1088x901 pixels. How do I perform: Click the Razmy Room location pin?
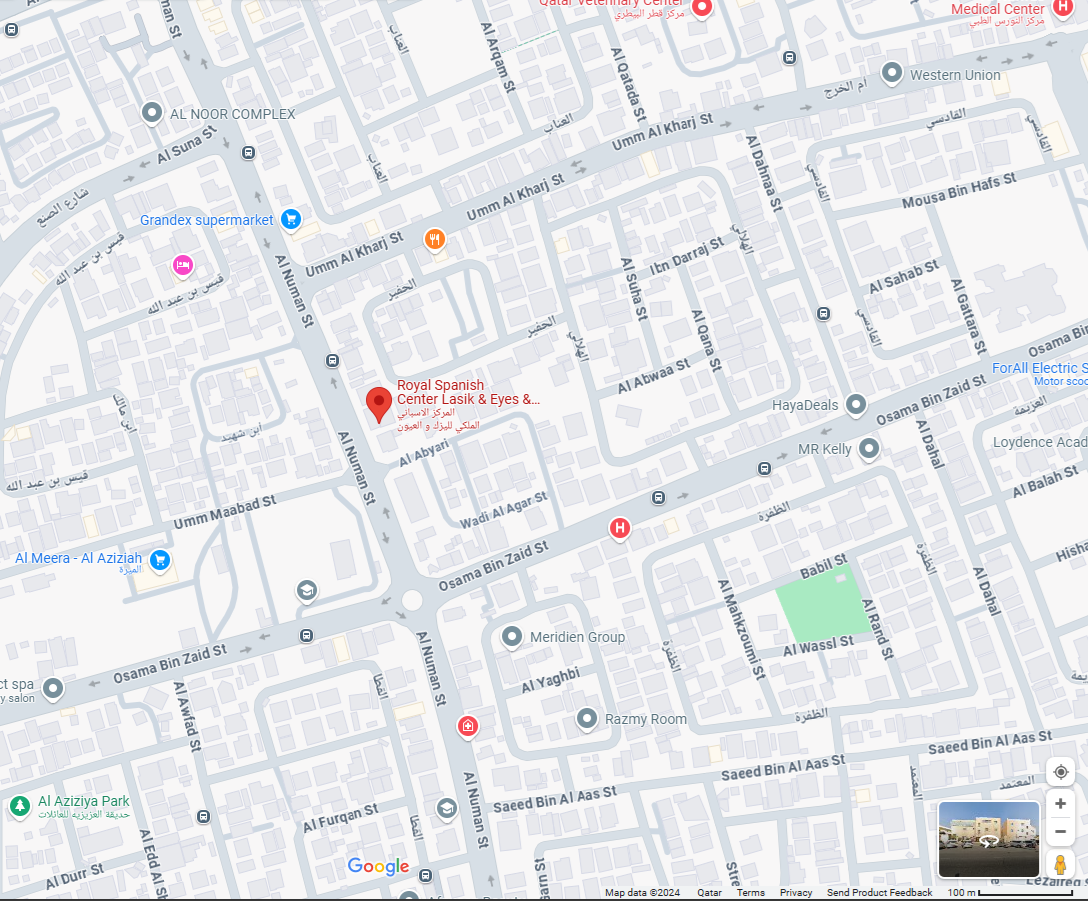pyautogui.click(x=587, y=719)
